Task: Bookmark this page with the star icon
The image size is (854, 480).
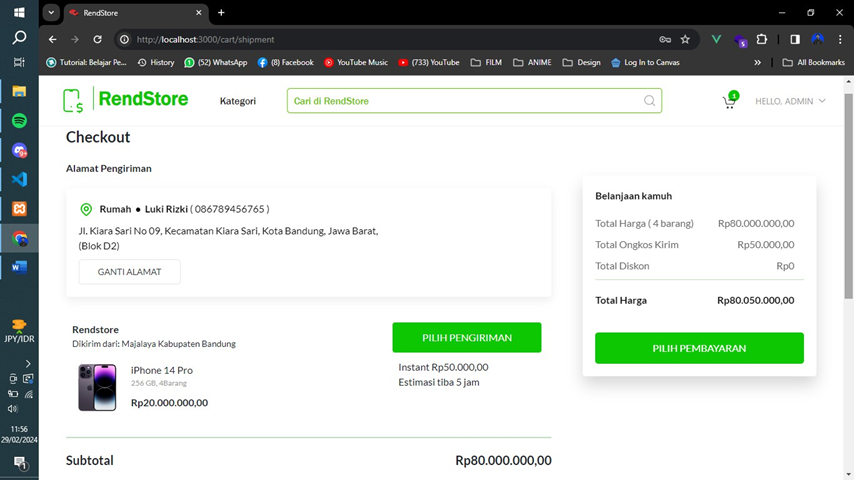Action: tap(685, 39)
